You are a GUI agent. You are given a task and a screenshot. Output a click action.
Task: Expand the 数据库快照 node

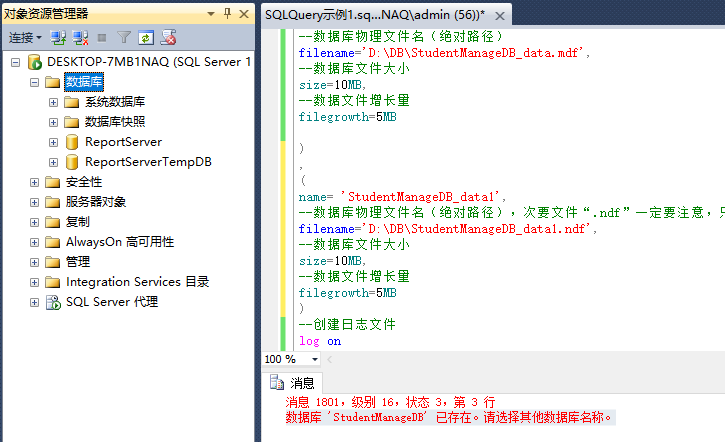(x=53, y=122)
